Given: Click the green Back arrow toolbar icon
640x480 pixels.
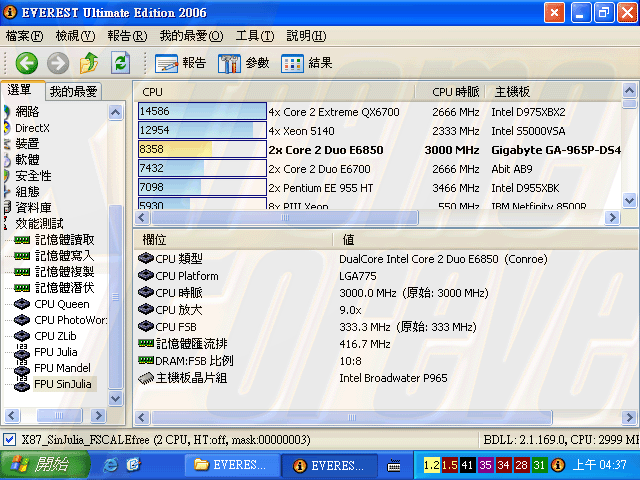Looking at the screenshot, I should (x=26, y=63).
